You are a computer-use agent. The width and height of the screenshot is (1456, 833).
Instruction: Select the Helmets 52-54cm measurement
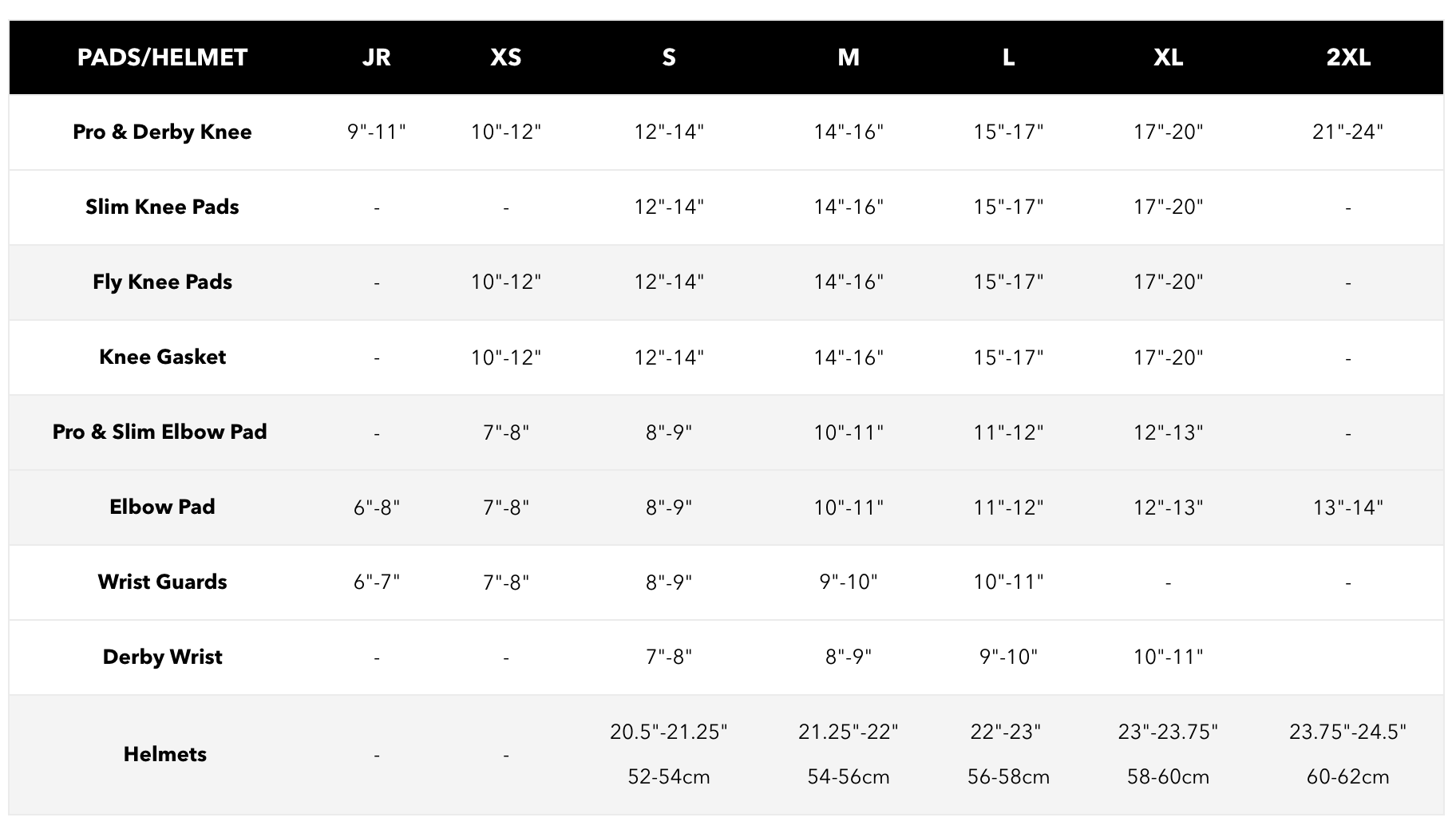point(668,777)
